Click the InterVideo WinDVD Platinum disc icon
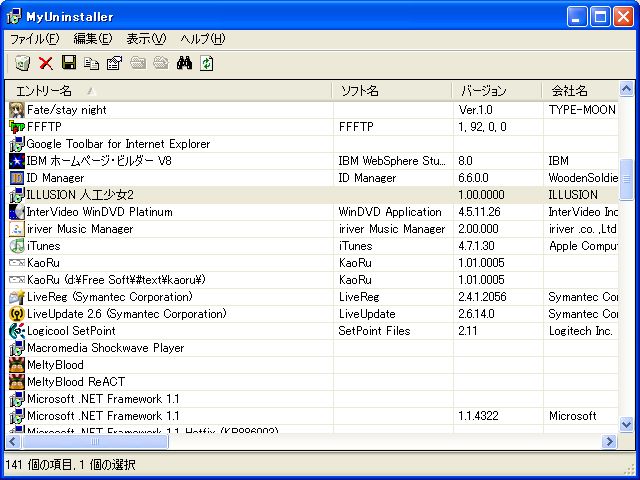The image size is (640, 480). (17, 212)
